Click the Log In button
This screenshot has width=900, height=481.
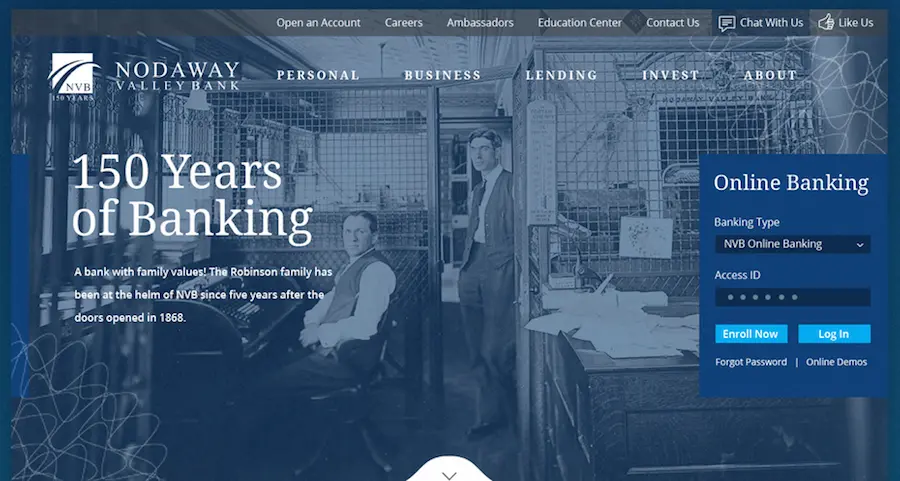point(834,334)
